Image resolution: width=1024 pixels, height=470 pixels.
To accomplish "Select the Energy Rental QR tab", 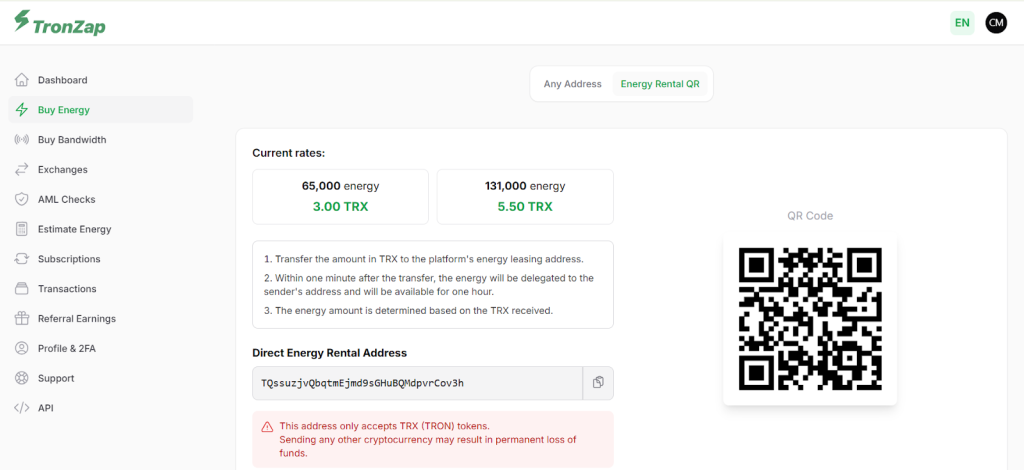I will coord(659,84).
